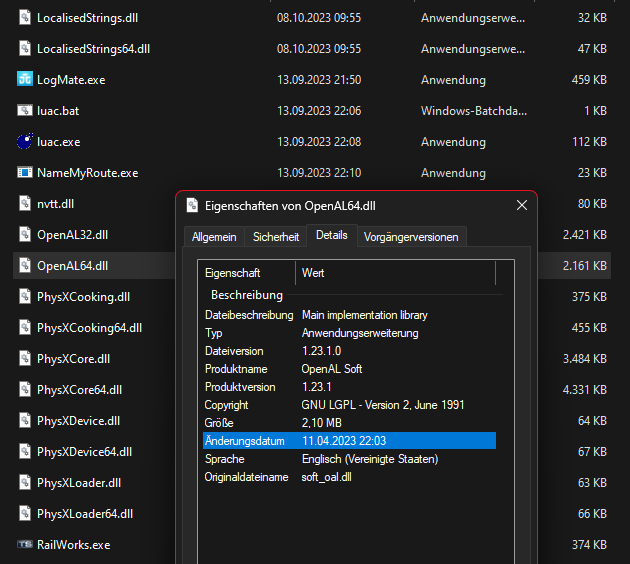Click luac.bat type Windows-Batchda...

[474, 111]
